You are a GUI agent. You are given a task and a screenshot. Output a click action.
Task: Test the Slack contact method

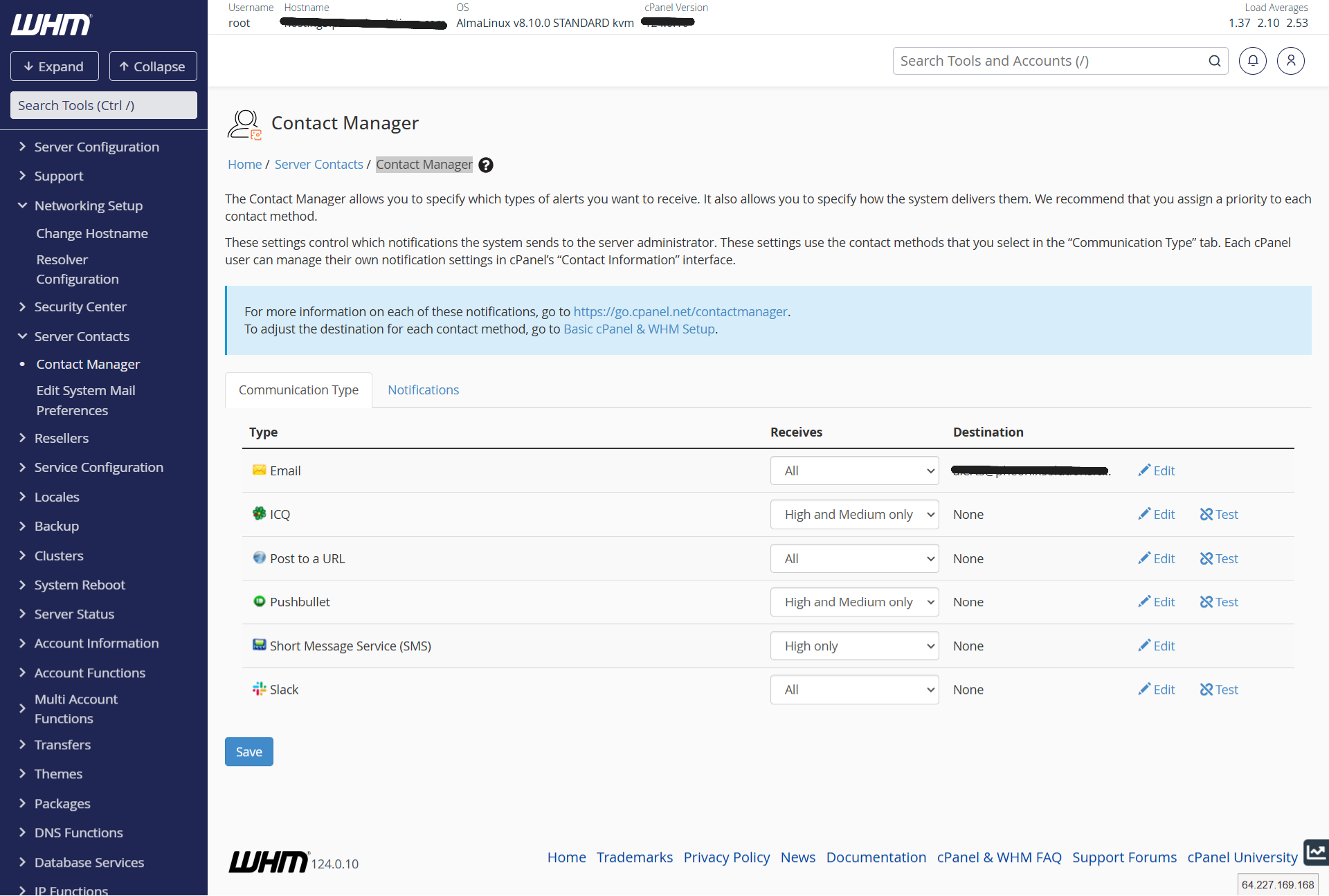(x=1219, y=689)
